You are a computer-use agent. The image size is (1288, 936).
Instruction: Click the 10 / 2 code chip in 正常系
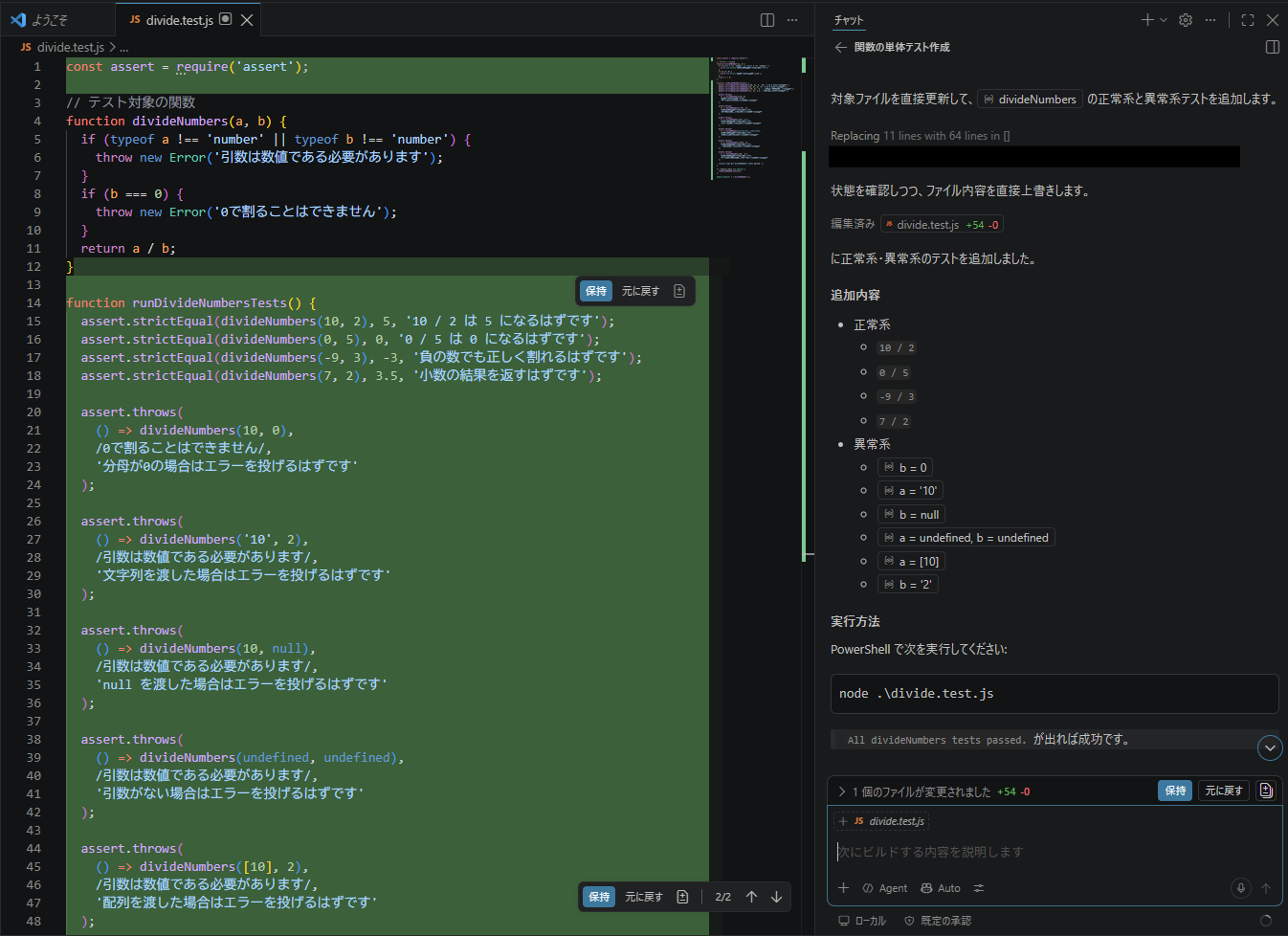pyautogui.click(x=897, y=348)
